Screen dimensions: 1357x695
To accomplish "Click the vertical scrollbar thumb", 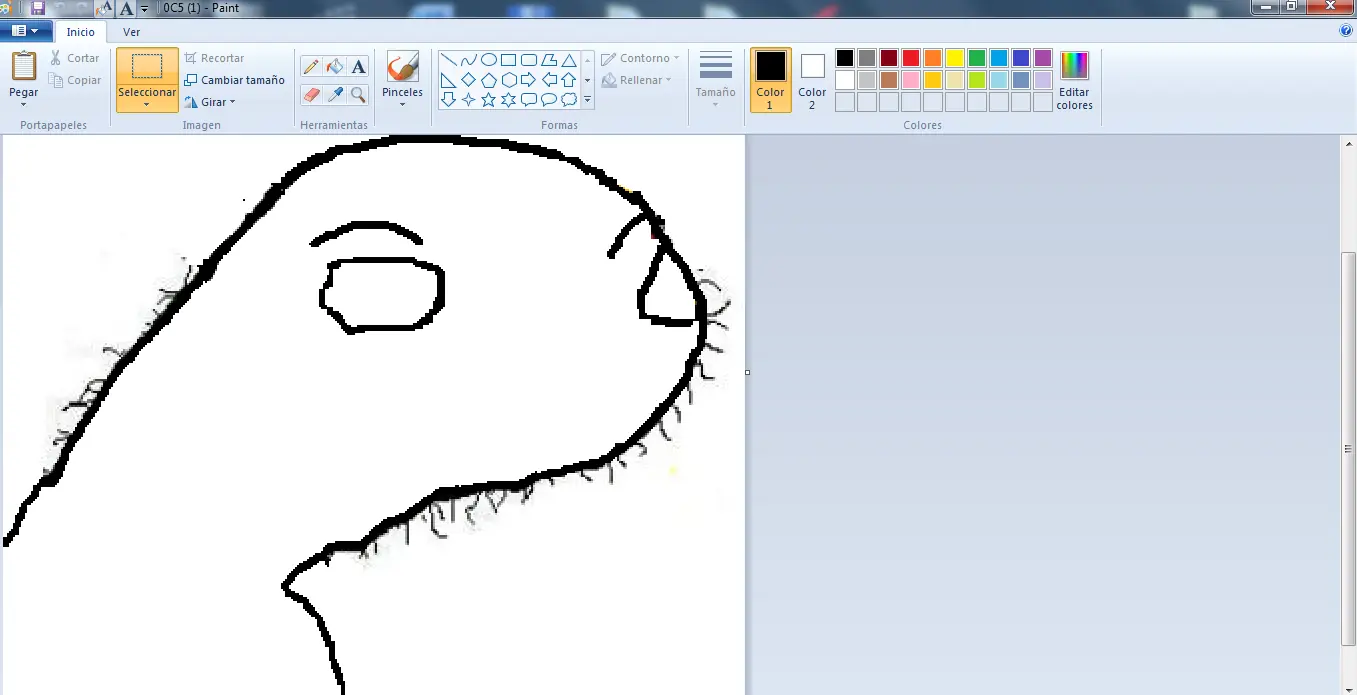I will [1349, 448].
